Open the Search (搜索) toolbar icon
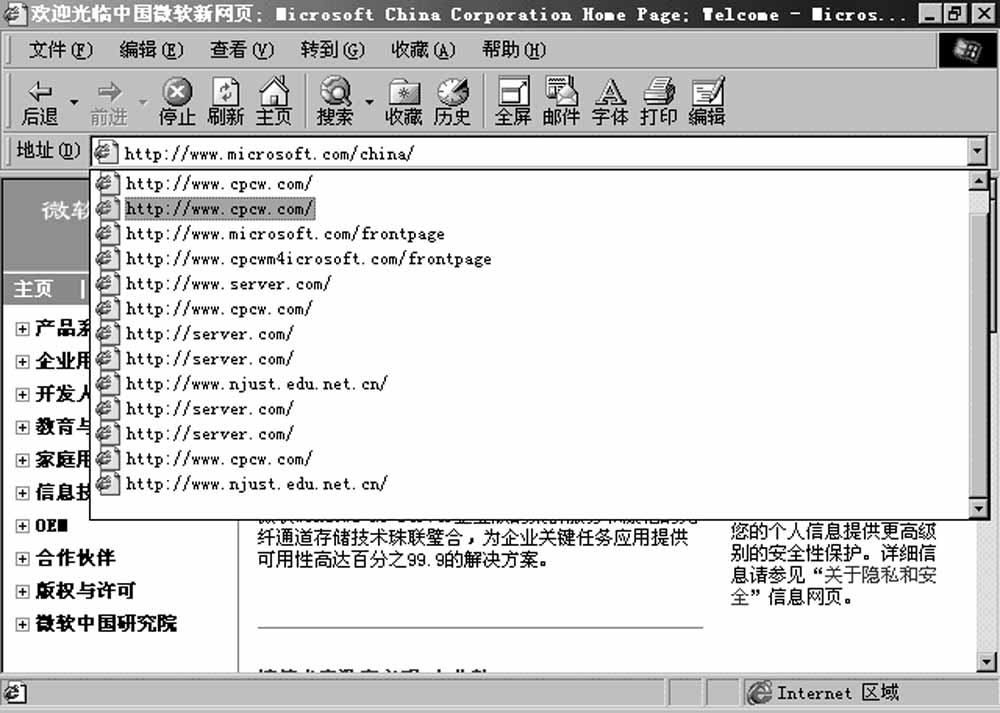Screen dimensions: 1000x713 [334, 101]
